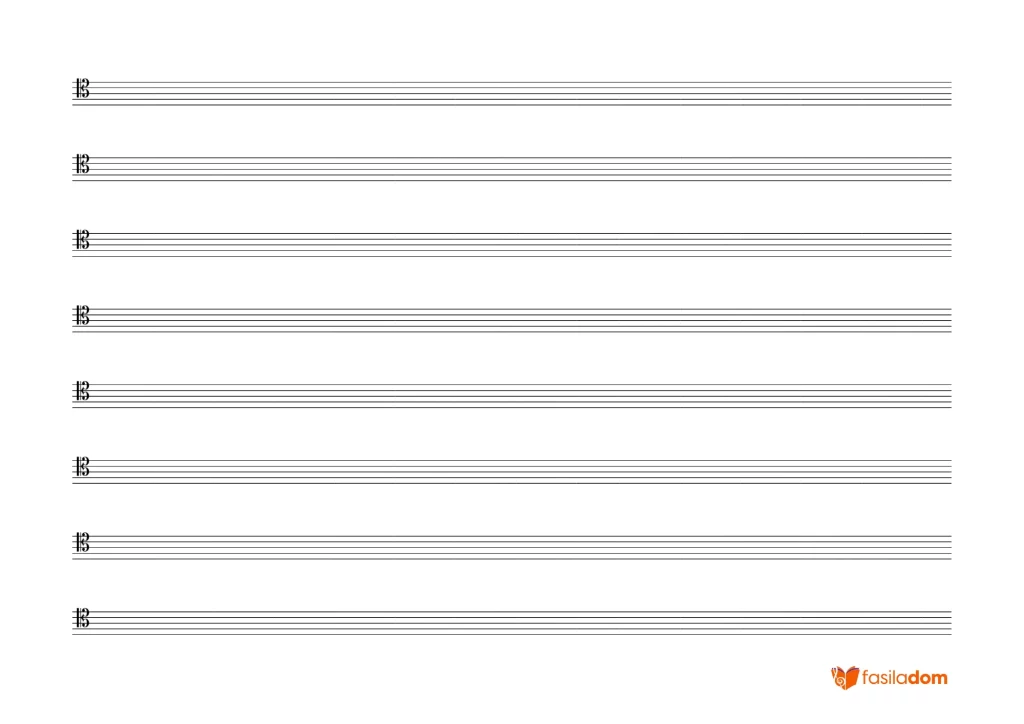The image size is (1024, 724).
Task: Click the fourth staff lines
Action: [512, 321]
